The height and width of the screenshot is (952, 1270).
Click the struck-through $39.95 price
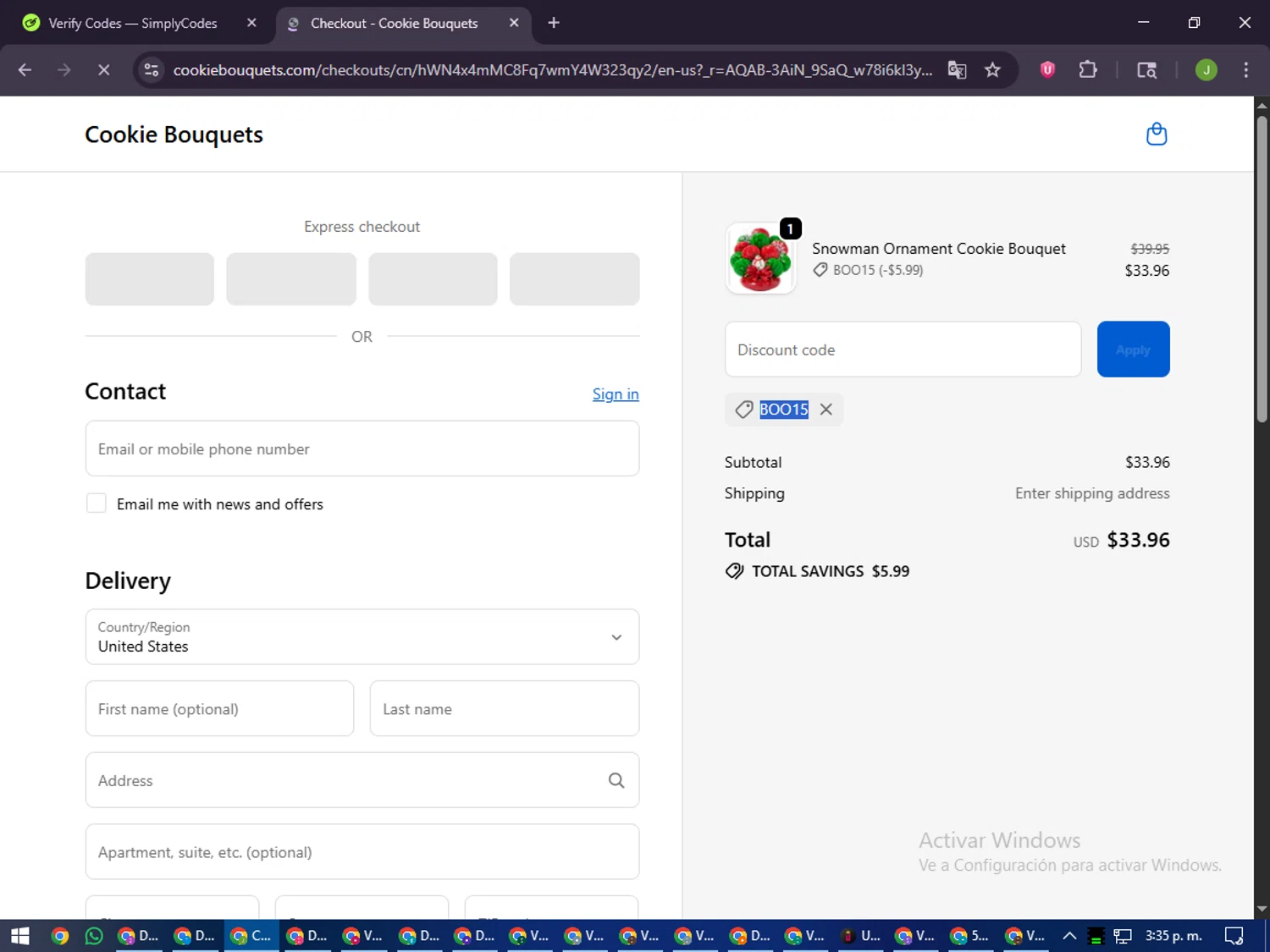pyautogui.click(x=1150, y=249)
